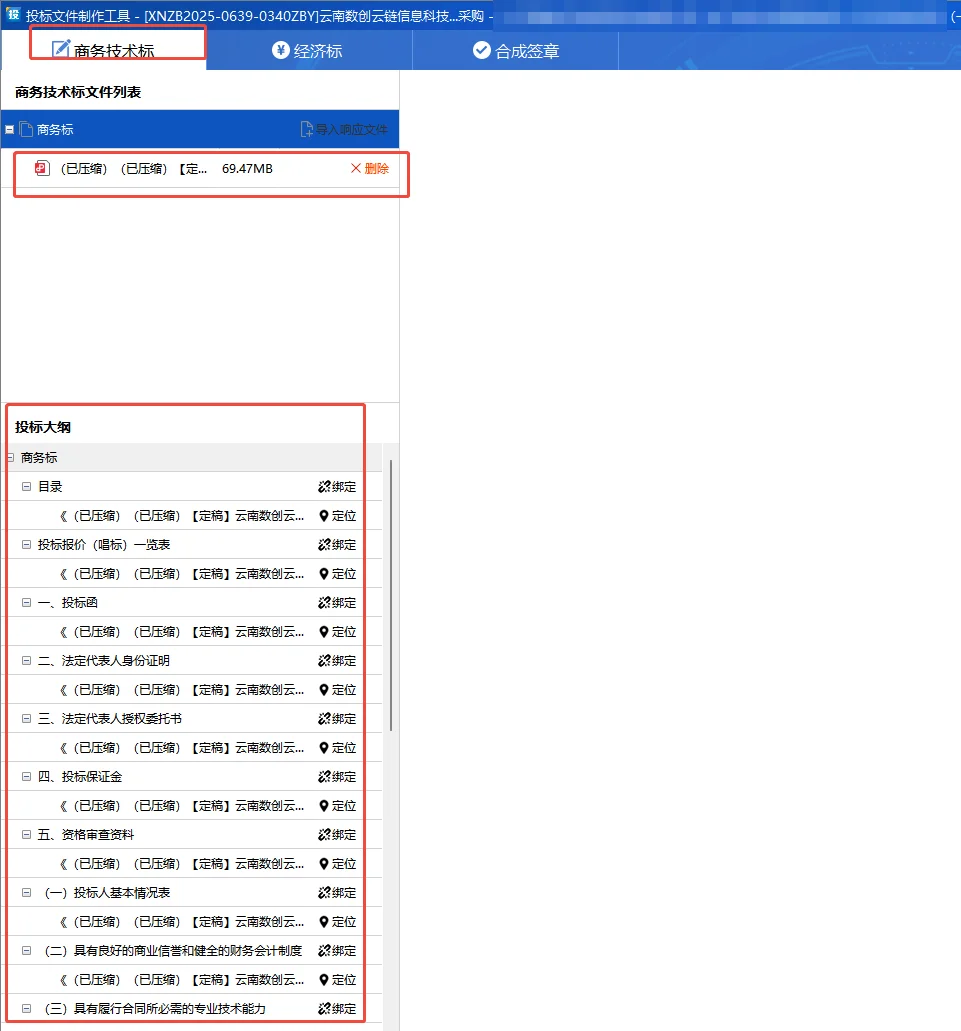Screen dimensions: 961x1031
Task: Select the file size text 69.47MB
Action: [x=247, y=168]
